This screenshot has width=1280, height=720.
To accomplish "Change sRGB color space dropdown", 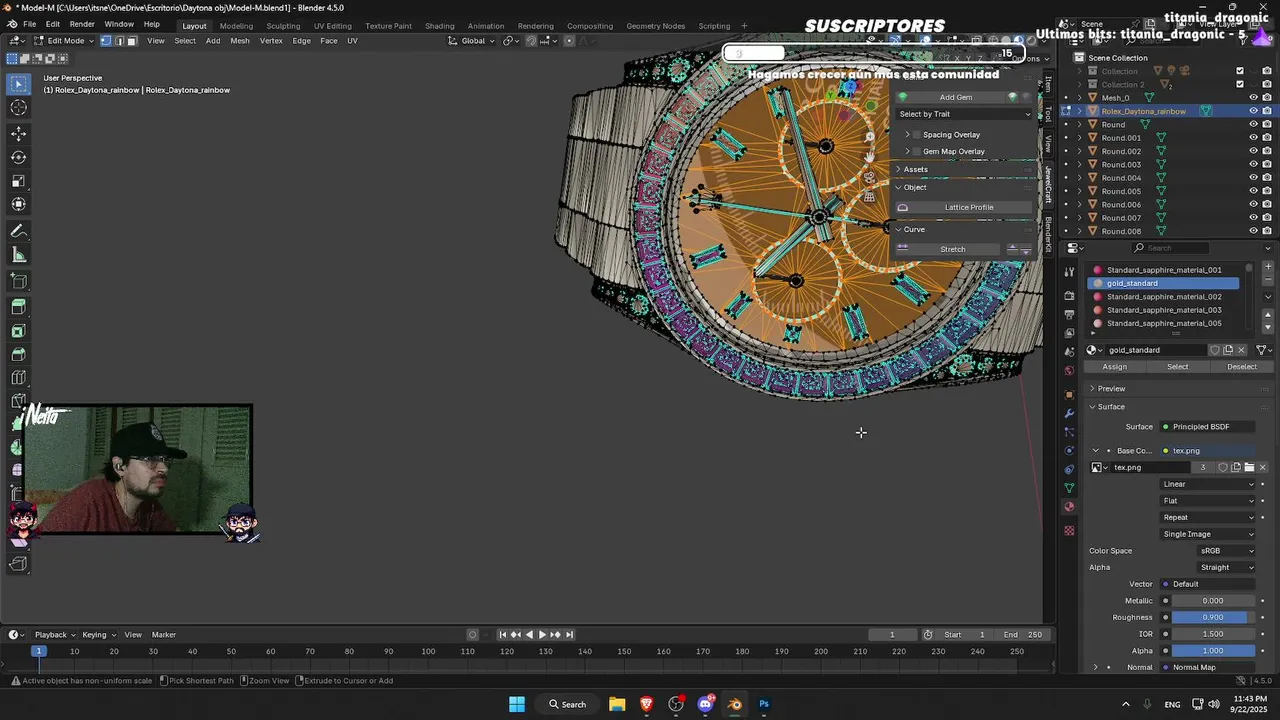I will click(1227, 551).
